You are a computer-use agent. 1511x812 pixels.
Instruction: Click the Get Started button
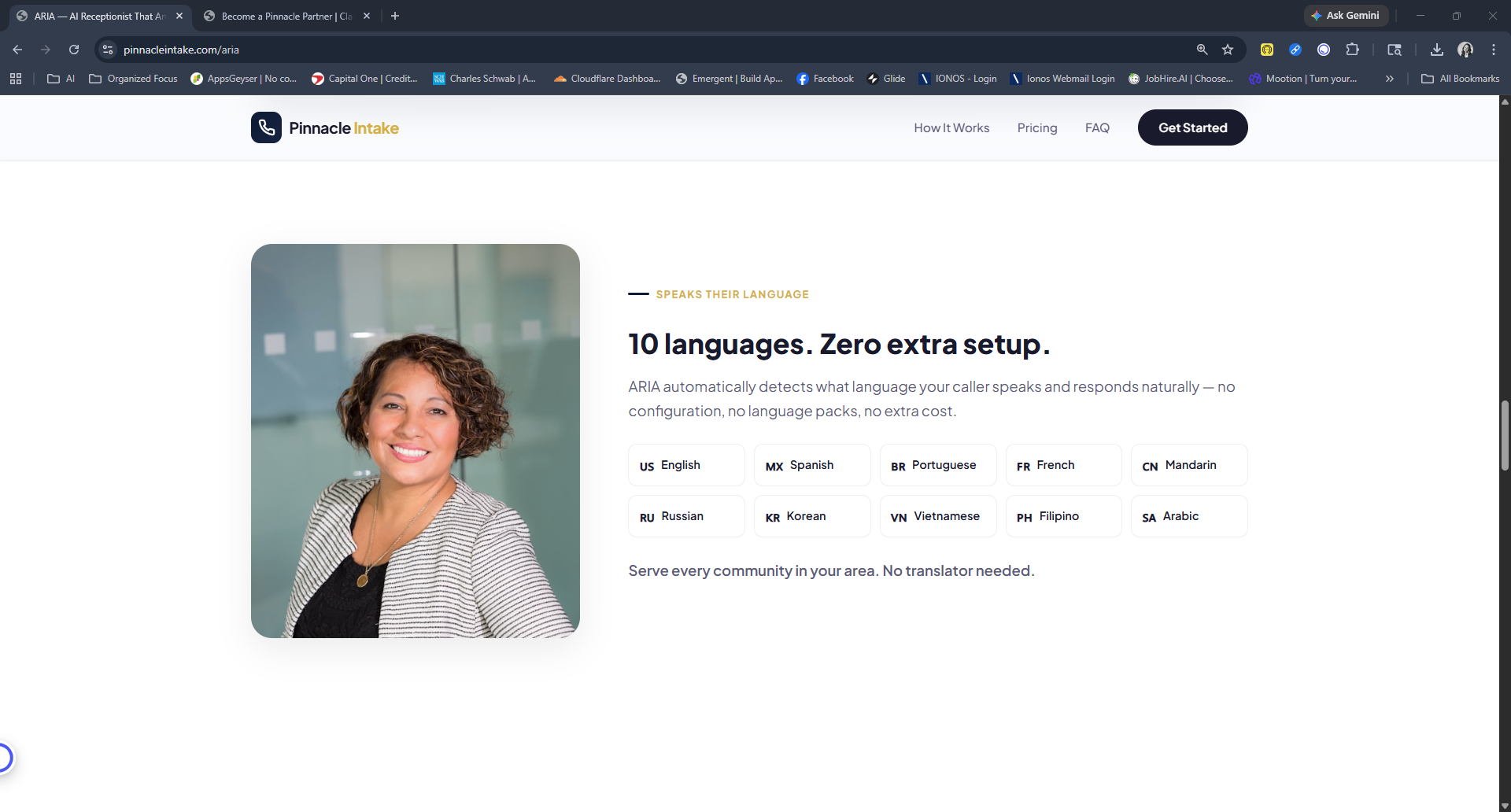tap(1192, 127)
